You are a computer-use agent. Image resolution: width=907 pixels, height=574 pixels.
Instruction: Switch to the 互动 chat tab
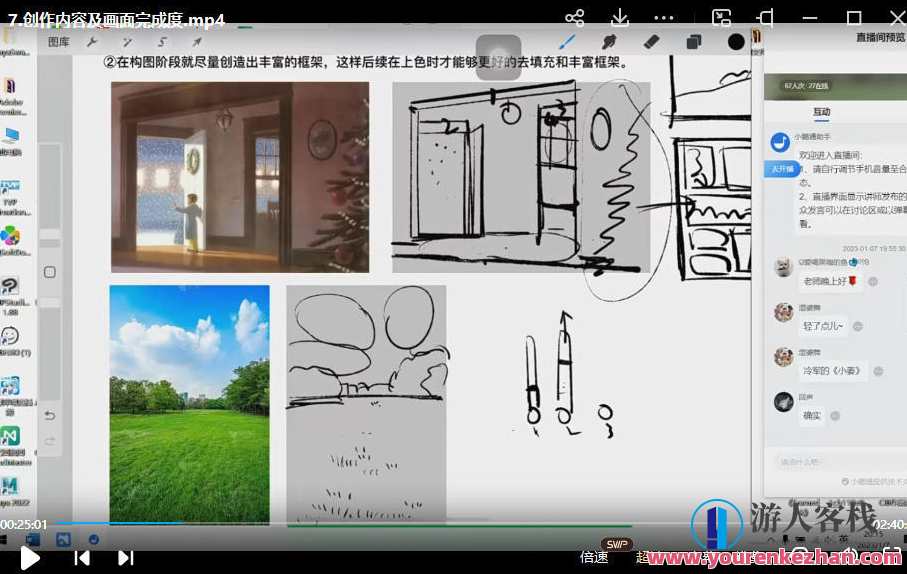coord(821,112)
